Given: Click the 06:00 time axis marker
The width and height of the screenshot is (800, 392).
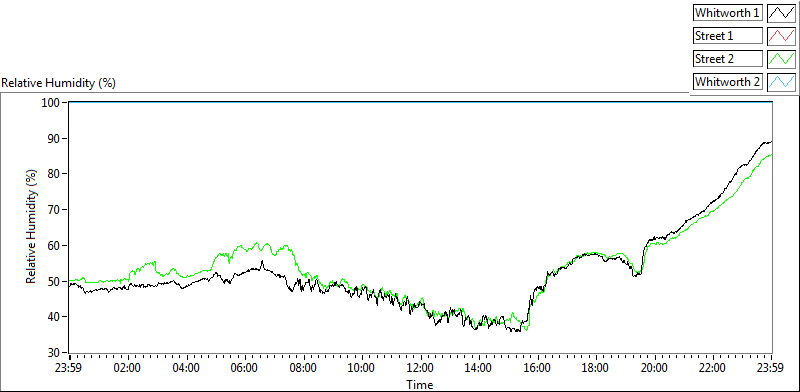Looking at the screenshot, I should (245, 367).
